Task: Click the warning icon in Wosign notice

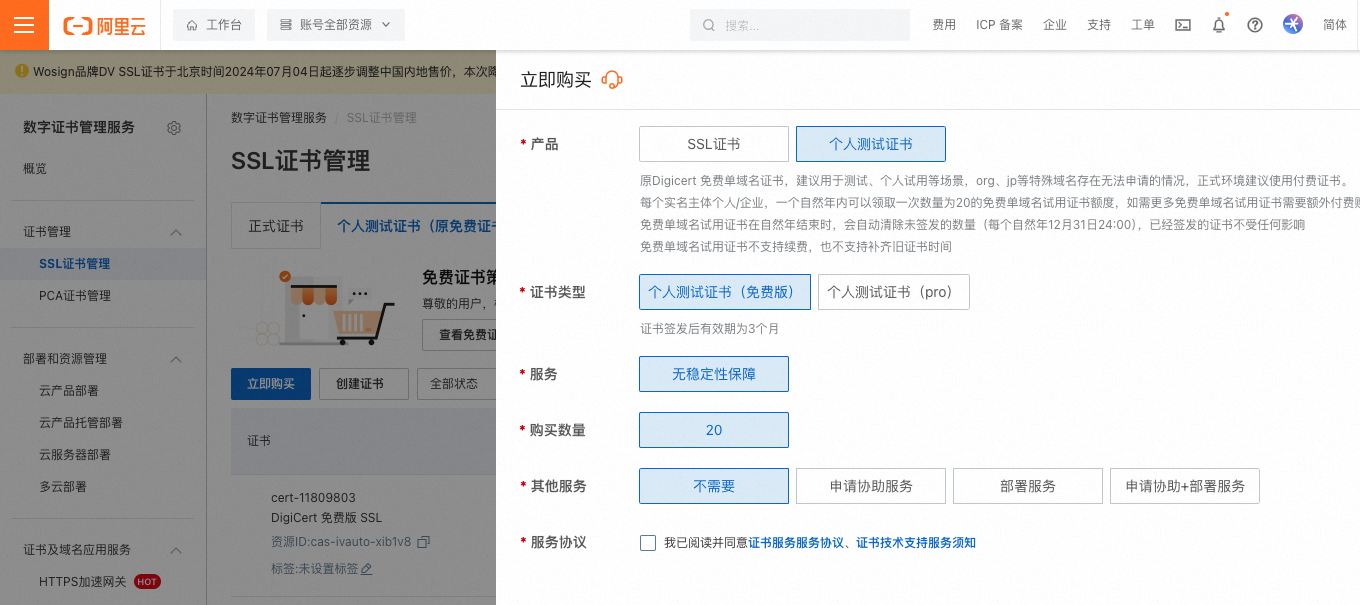Action: point(21,72)
